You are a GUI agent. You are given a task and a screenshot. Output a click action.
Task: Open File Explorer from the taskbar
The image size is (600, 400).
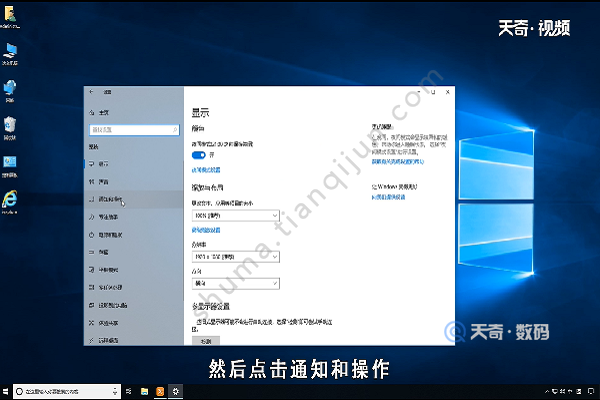[144, 392]
